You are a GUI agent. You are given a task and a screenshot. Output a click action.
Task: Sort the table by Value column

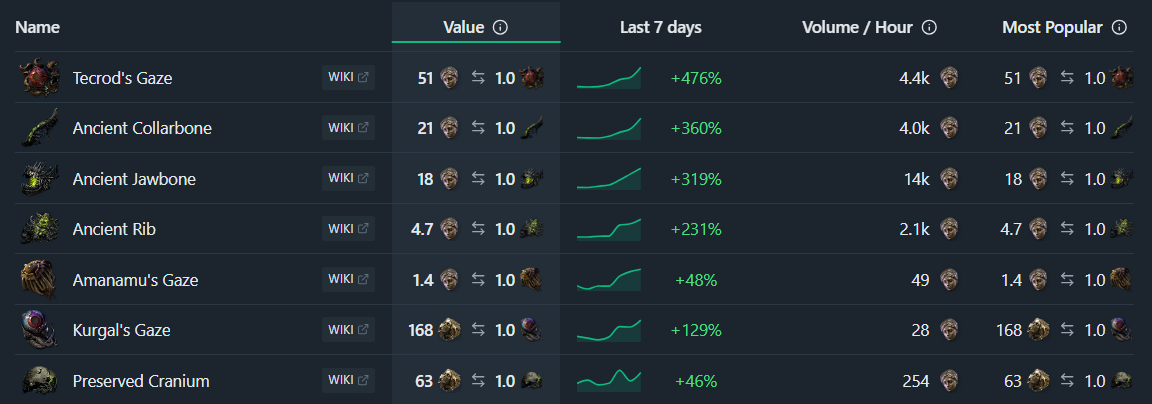pyautogui.click(x=463, y=28)
